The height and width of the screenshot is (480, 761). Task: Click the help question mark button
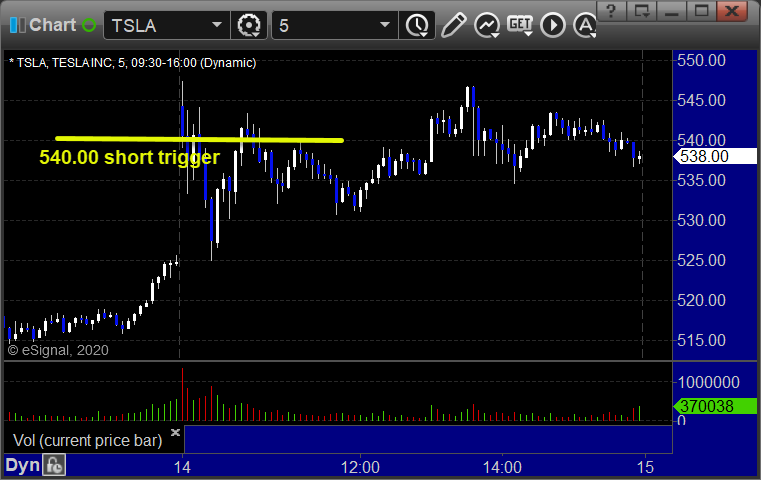[x=612, y=10]
